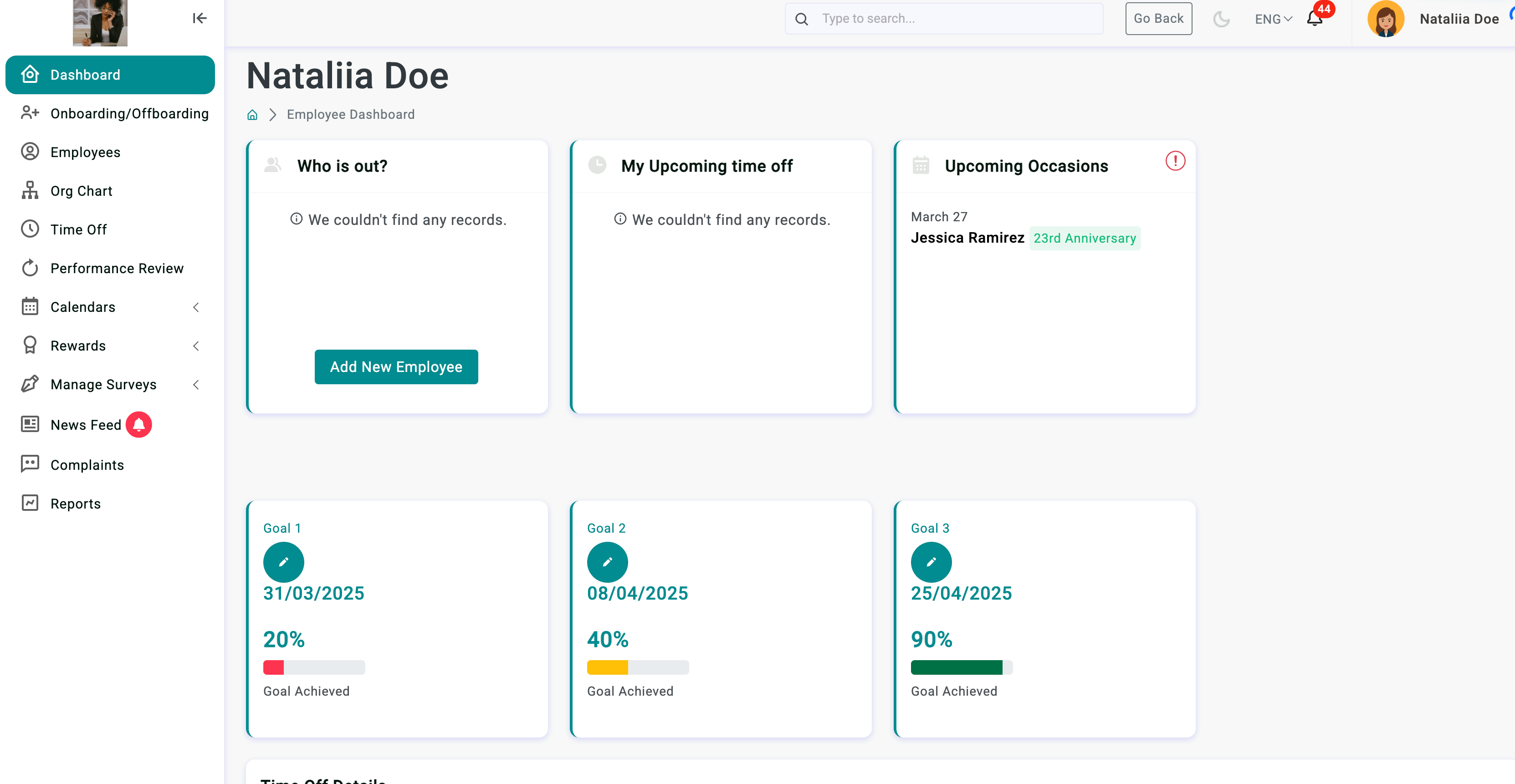Screen dimensions: 1515x784
Task: Click the Manage Surveys pen icon
Action: tap(30, 384)
